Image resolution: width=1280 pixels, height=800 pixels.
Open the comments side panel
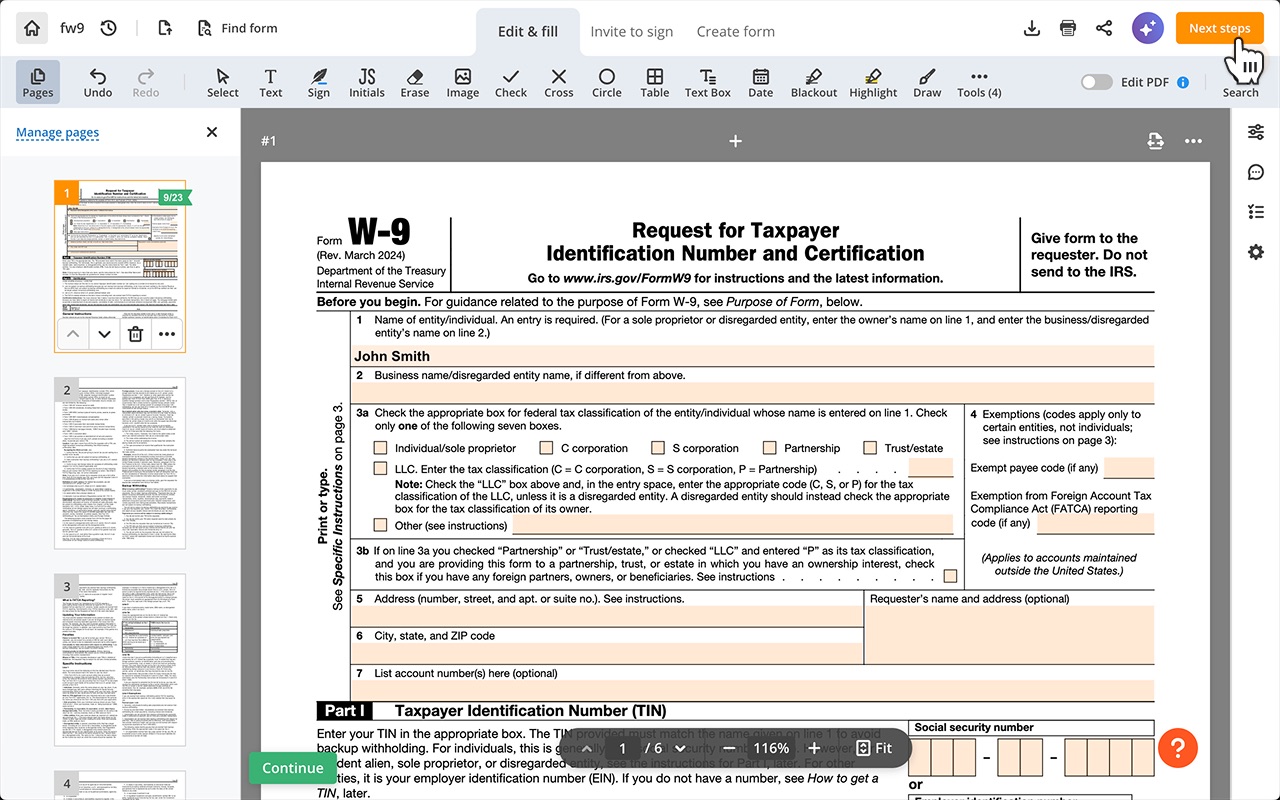point(1256,172)
